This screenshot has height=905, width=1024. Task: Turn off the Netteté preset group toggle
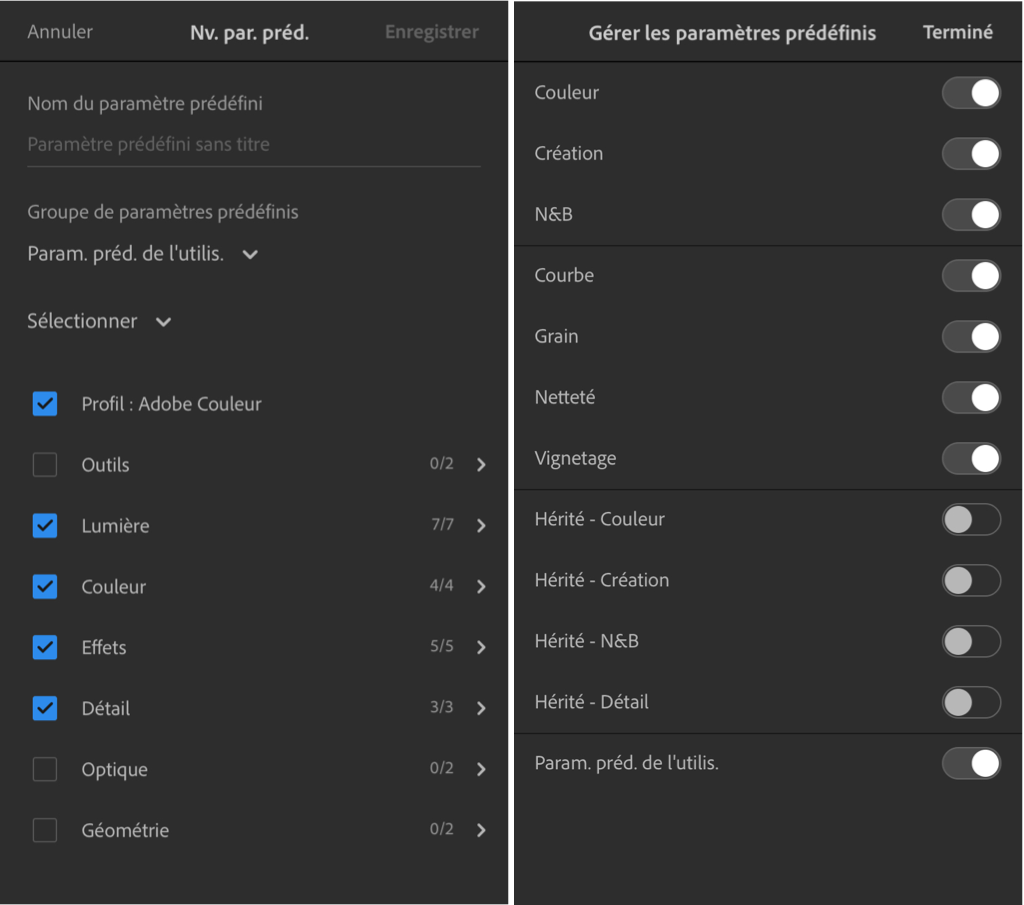(971, 397)
